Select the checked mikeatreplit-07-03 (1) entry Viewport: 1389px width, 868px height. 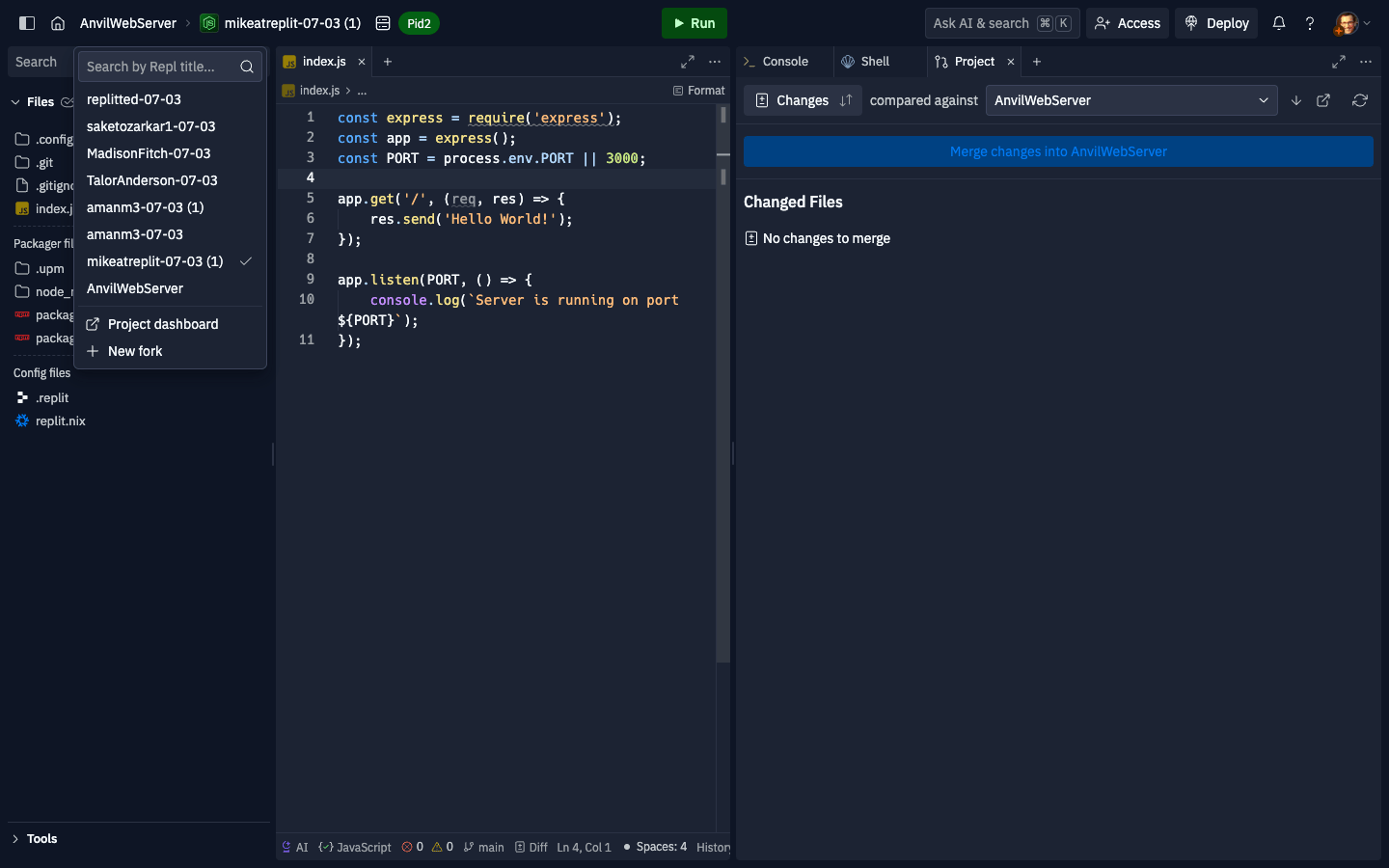point(170,261)
